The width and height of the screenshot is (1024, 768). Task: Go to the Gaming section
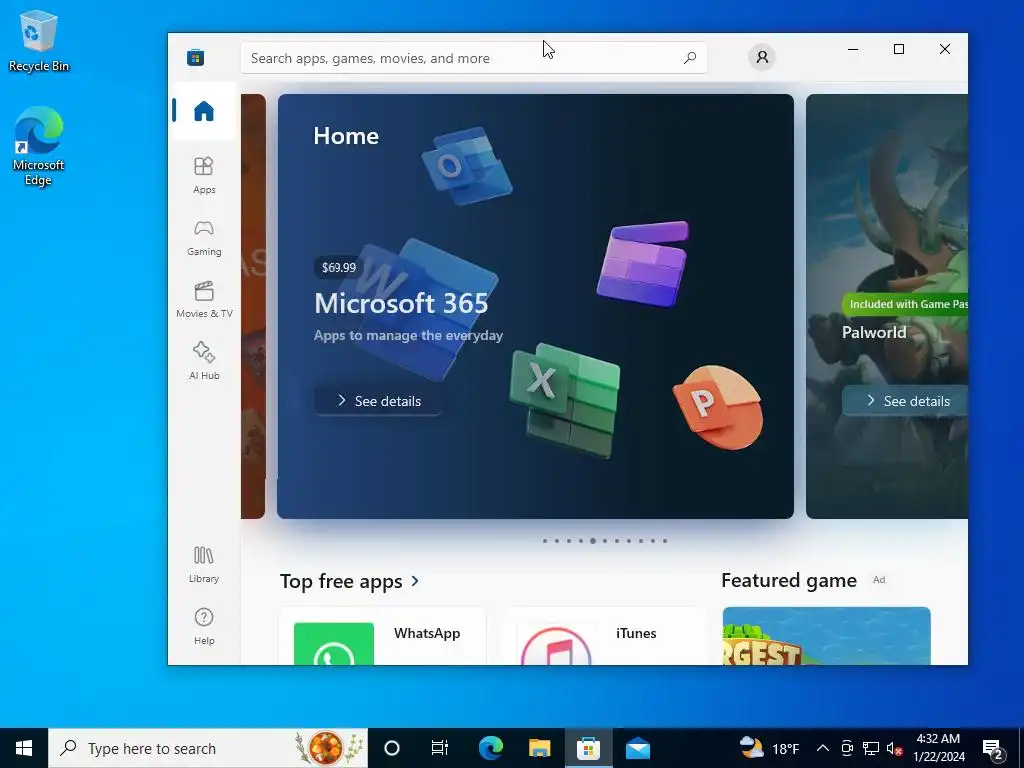pos(204,237)
